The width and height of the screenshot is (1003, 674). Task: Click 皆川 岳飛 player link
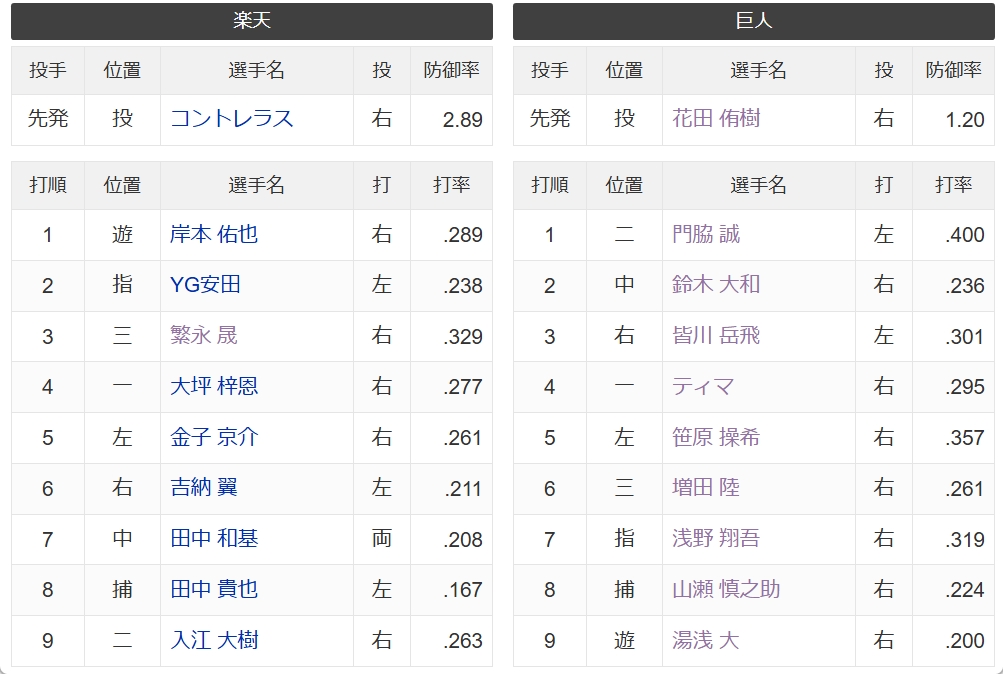pos(716,336)
